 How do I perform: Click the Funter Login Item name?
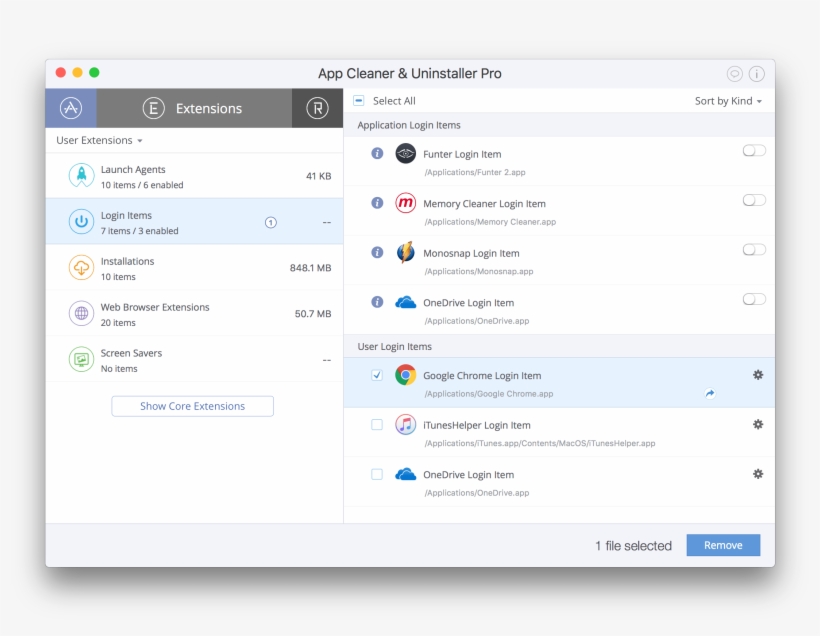click(x=462, y=154)
